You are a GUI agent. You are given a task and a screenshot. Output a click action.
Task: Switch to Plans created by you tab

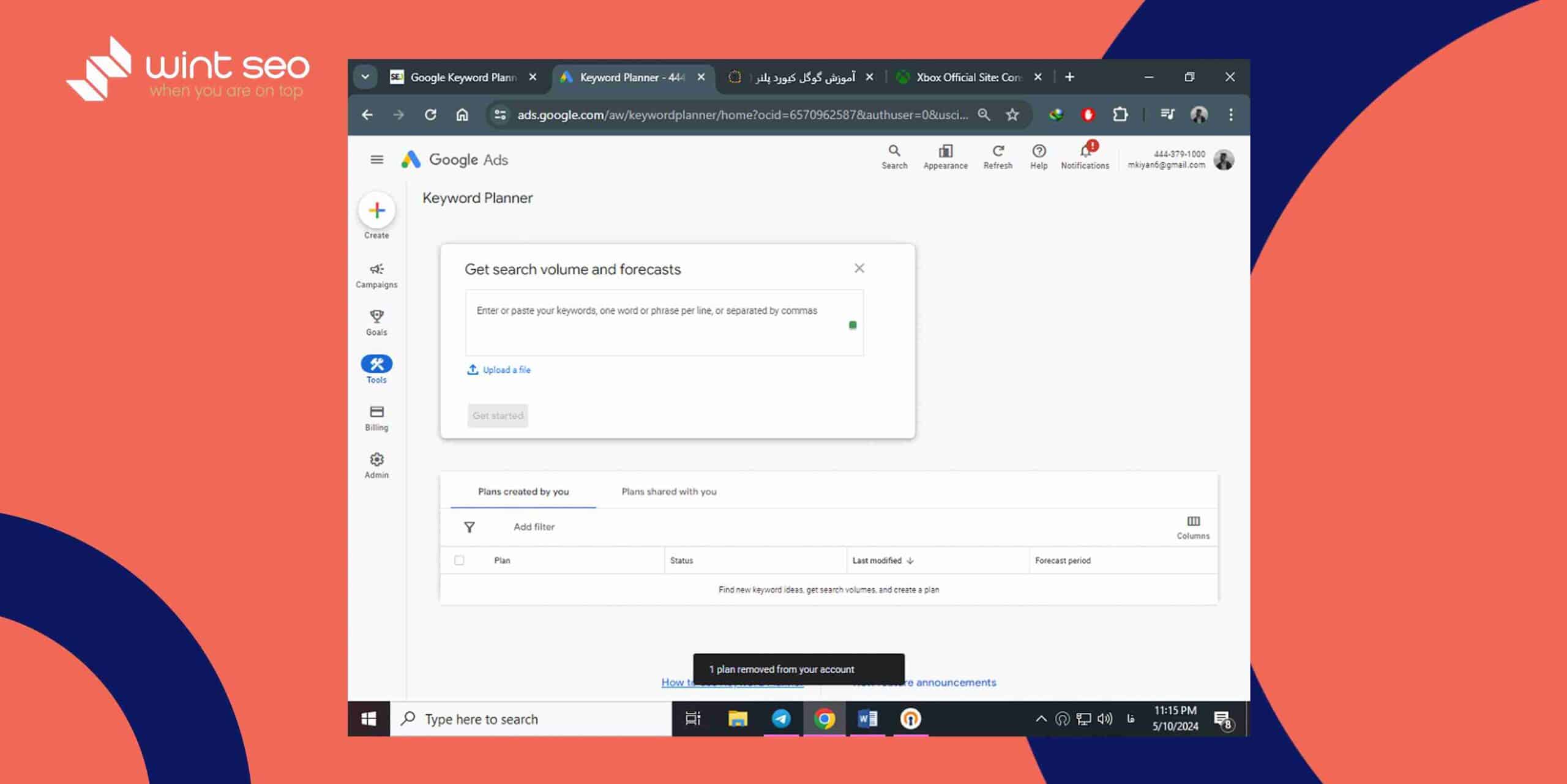(523, 491)
